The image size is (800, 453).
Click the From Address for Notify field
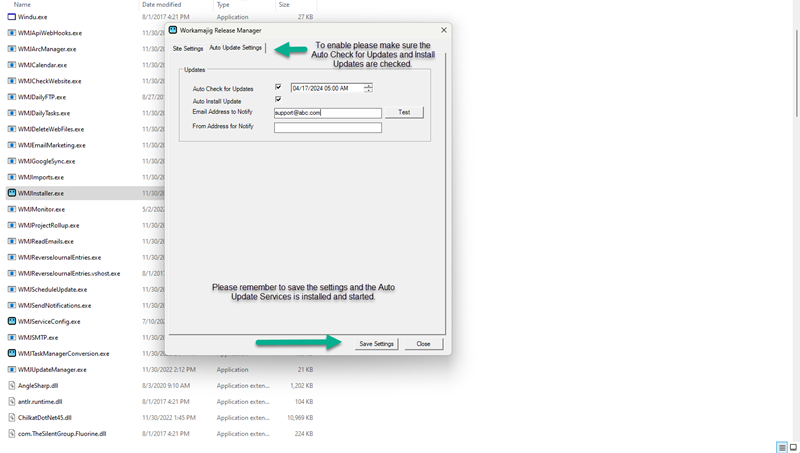point(328,128)
